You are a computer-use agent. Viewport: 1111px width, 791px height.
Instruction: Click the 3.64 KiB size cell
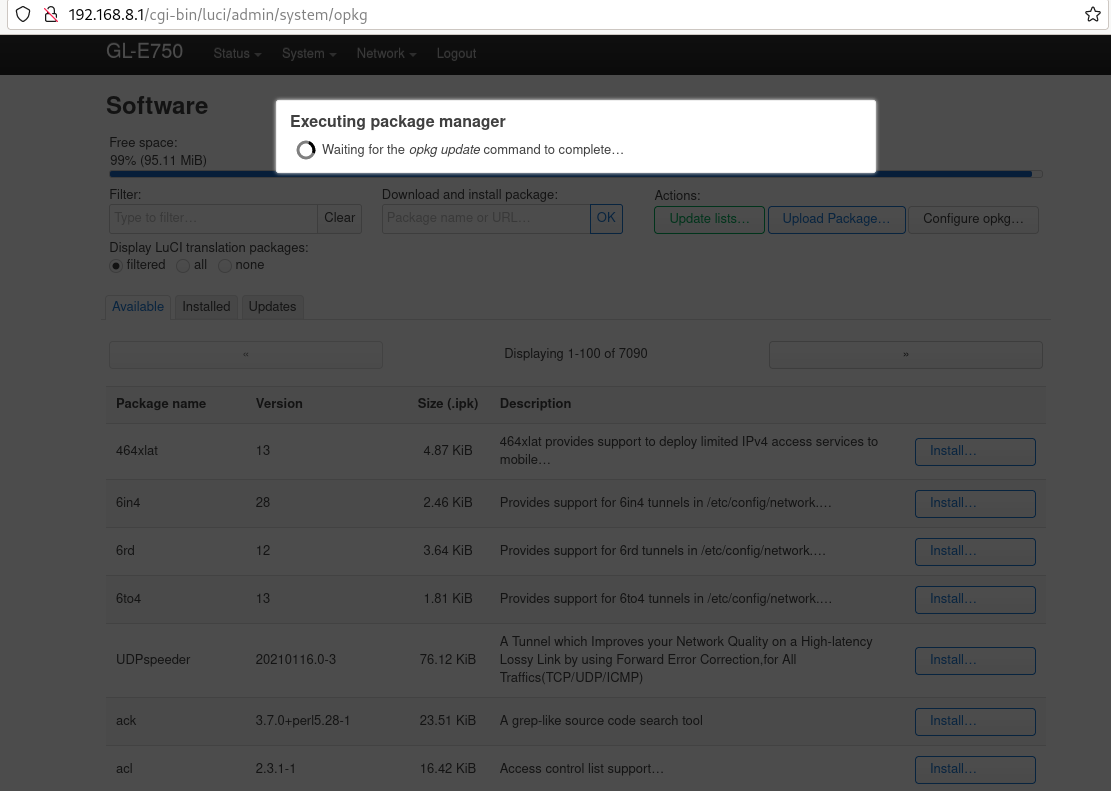coord(448,551)
